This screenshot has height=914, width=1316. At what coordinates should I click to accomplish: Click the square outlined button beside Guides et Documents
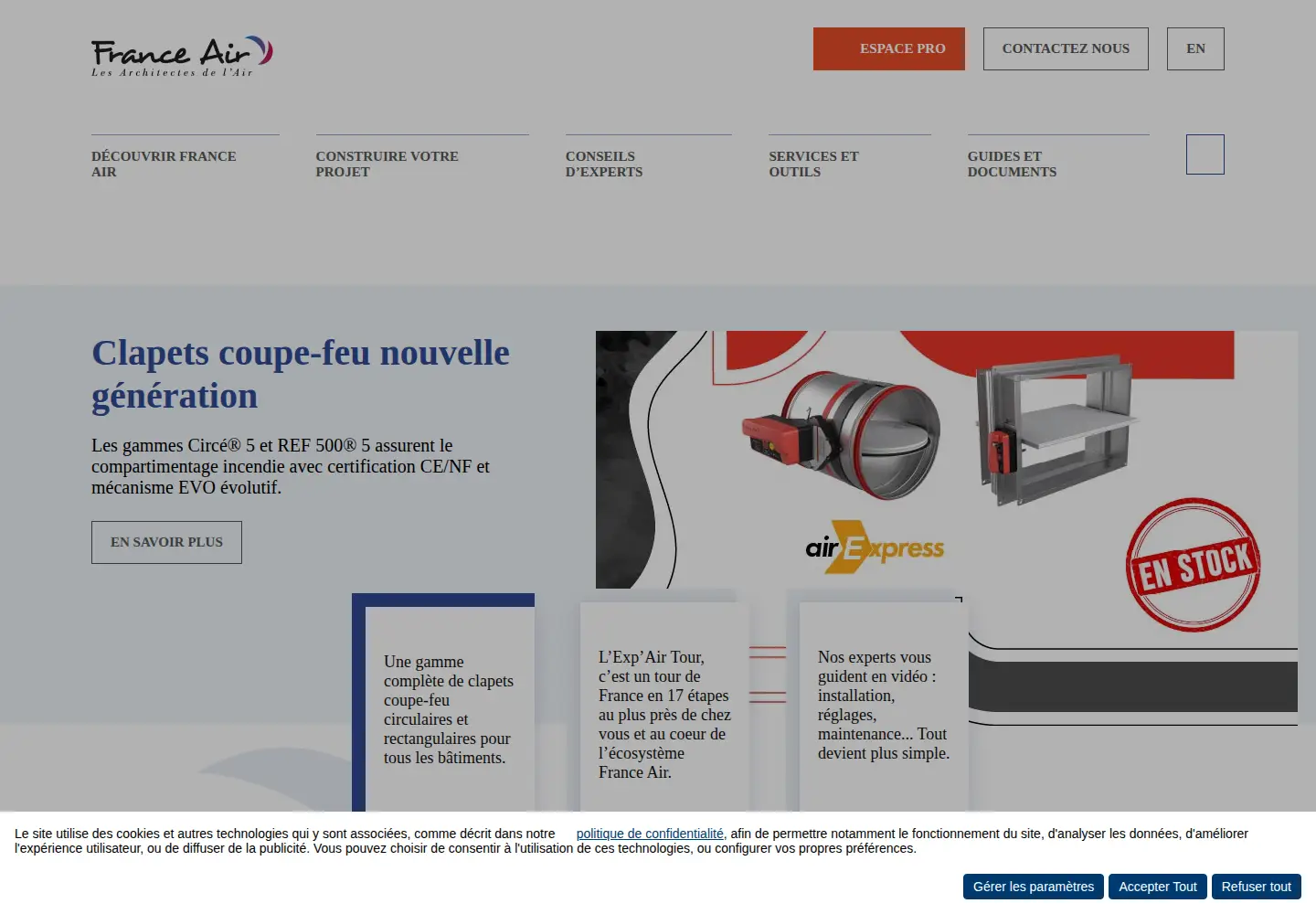pyautogui.click(x=1205, y=154)
